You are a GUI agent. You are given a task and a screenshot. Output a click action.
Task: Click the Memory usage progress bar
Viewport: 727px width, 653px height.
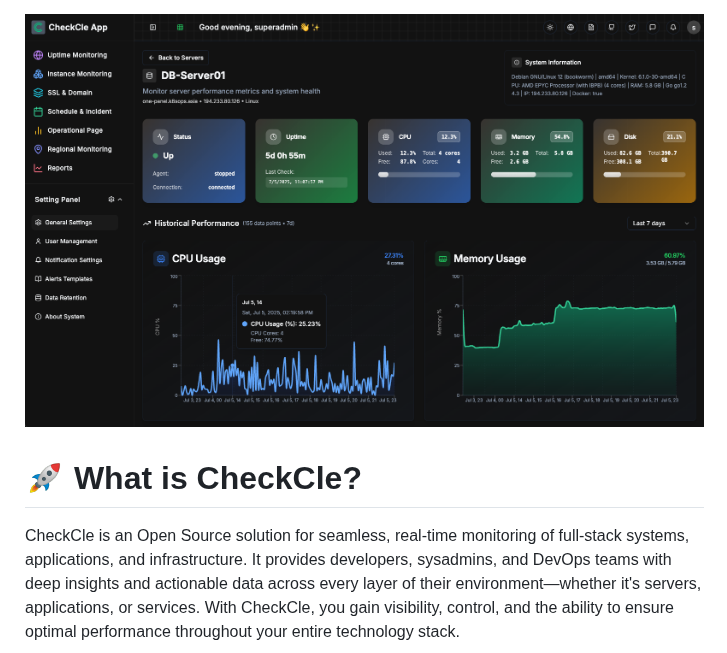pyautogui.click(x=531, y=175)
